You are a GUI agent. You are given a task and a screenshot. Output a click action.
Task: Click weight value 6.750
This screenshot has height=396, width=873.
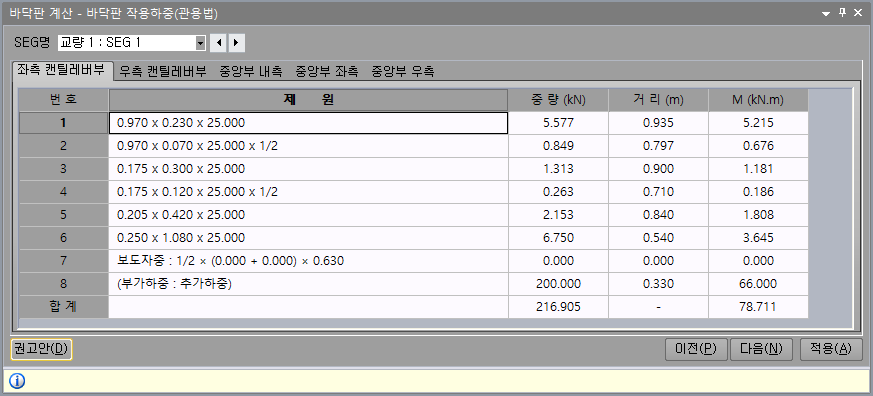coord(558,238)
